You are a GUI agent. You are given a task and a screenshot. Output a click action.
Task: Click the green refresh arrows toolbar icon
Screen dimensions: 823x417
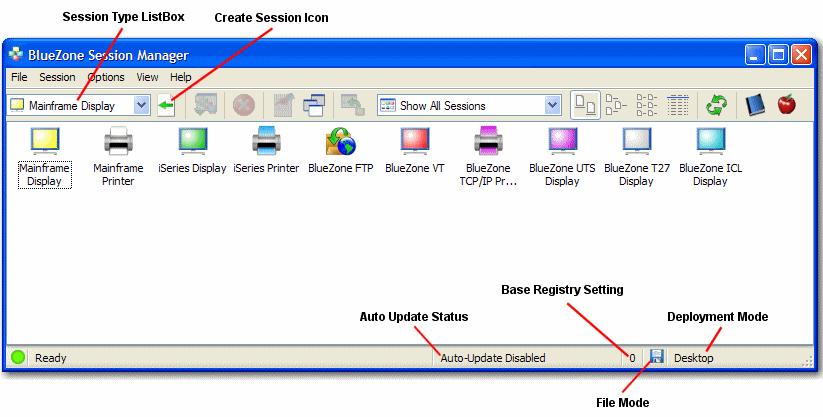716,105
